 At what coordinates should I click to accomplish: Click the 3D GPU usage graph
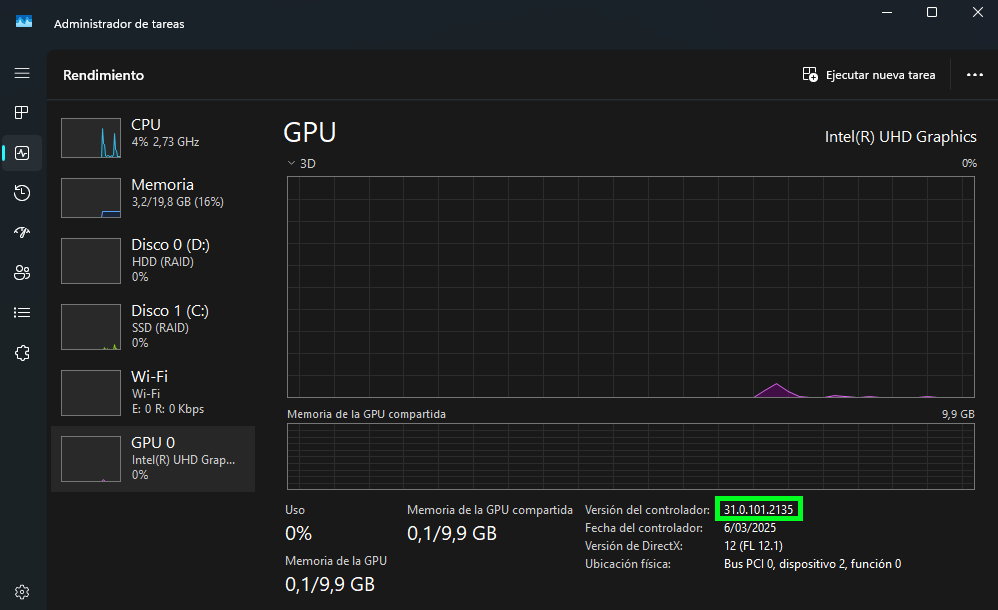tap(630, 288)
